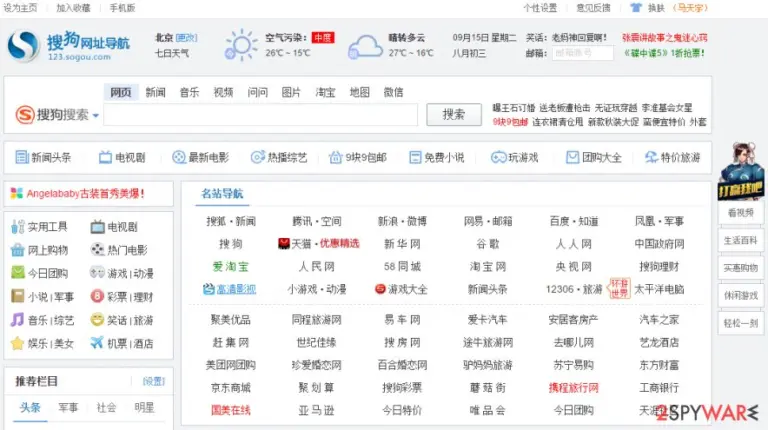This screenshot has height=430, width=768.
Task: Select the 图片 search tab
Action: click(x=291, y=92)
